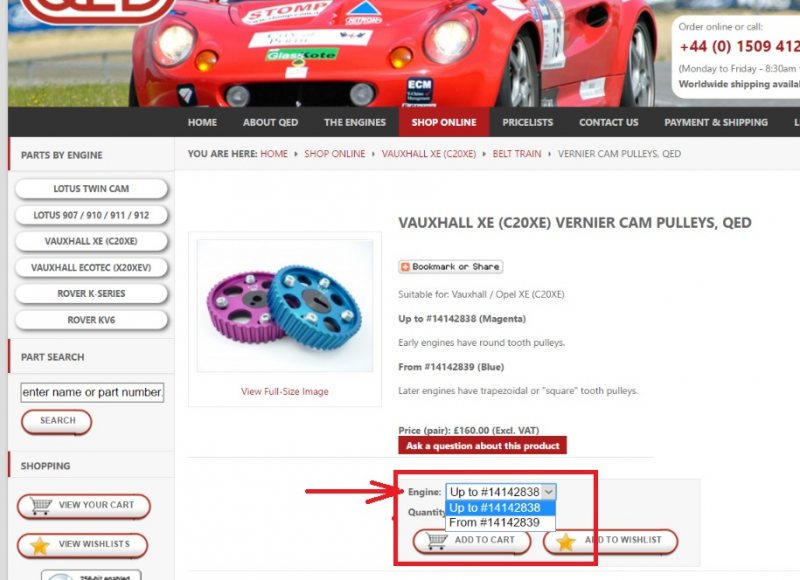Click the star icon on Add to Wishlist
This screenshot has width=800, height=580.
(566, 542)
